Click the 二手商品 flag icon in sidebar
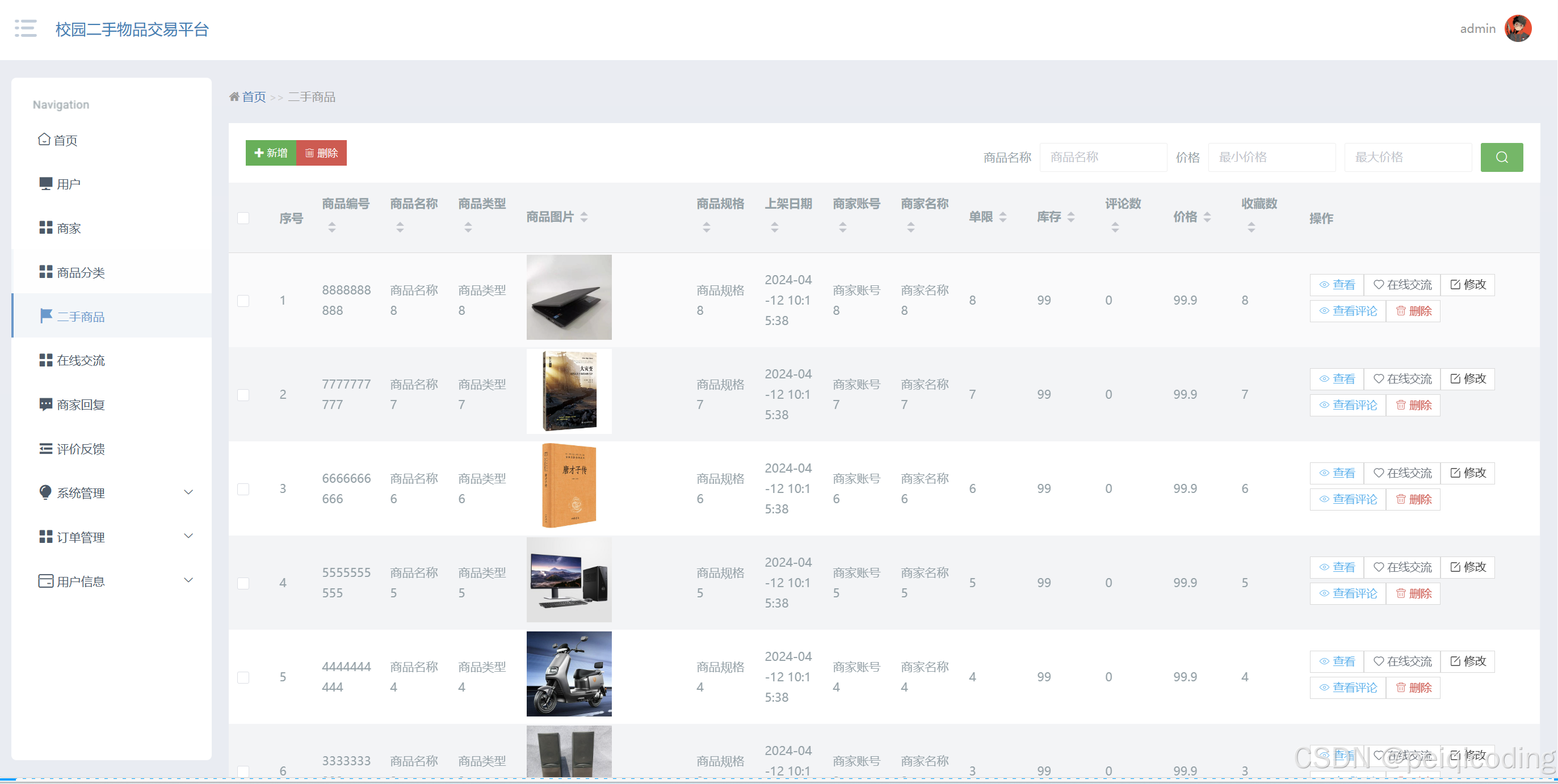Screen dimensions: 1558x784 point(46,315)
